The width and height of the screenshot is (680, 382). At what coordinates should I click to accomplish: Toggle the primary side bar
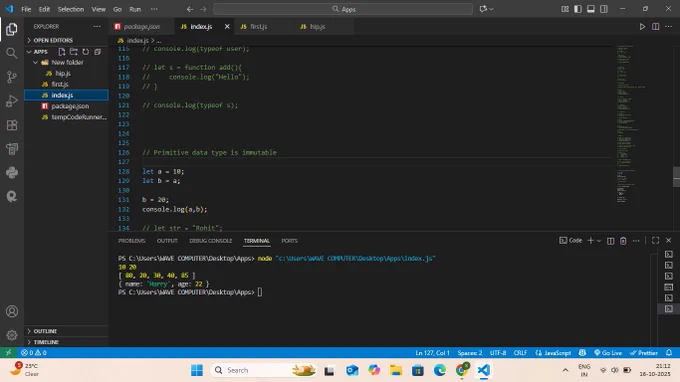pyautogui.click(x=578, y=9)
